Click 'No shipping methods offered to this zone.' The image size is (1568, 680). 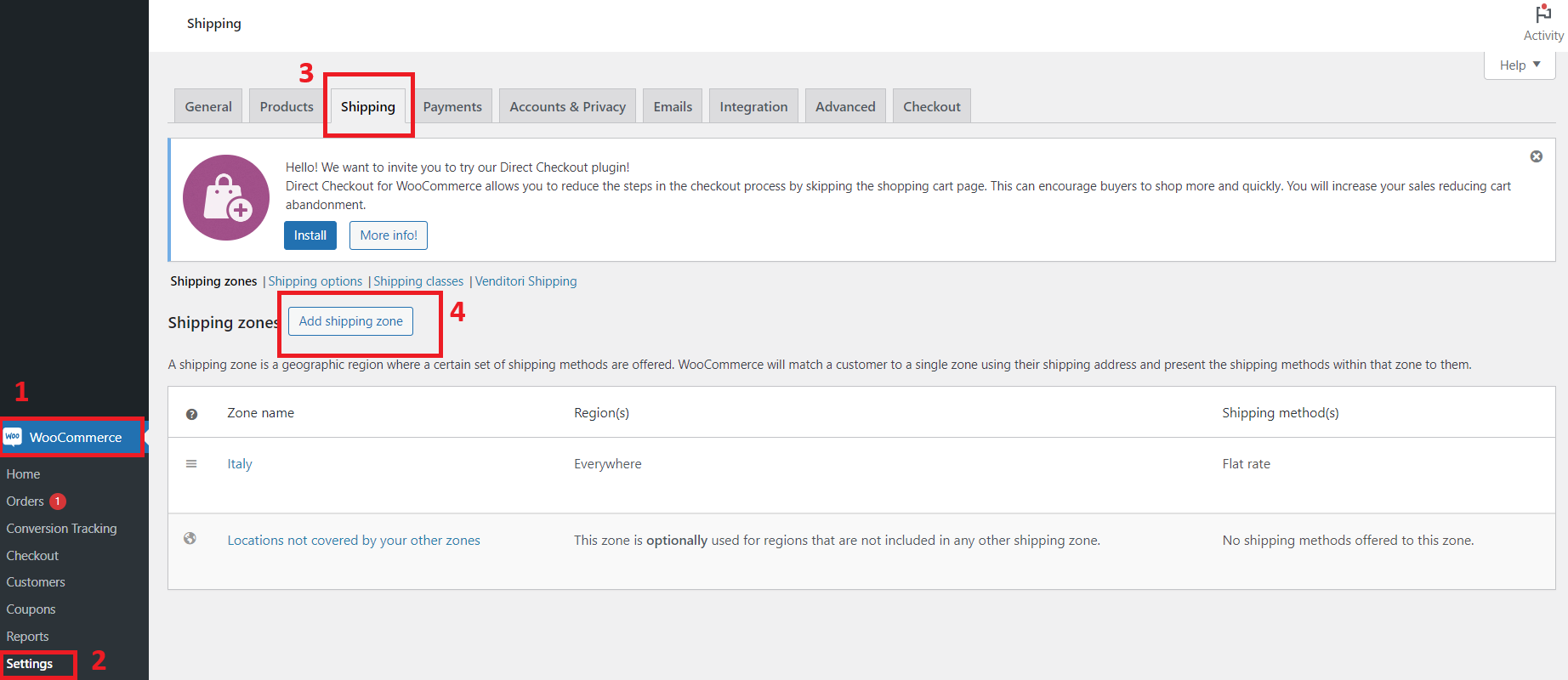tap(1349, 541)
